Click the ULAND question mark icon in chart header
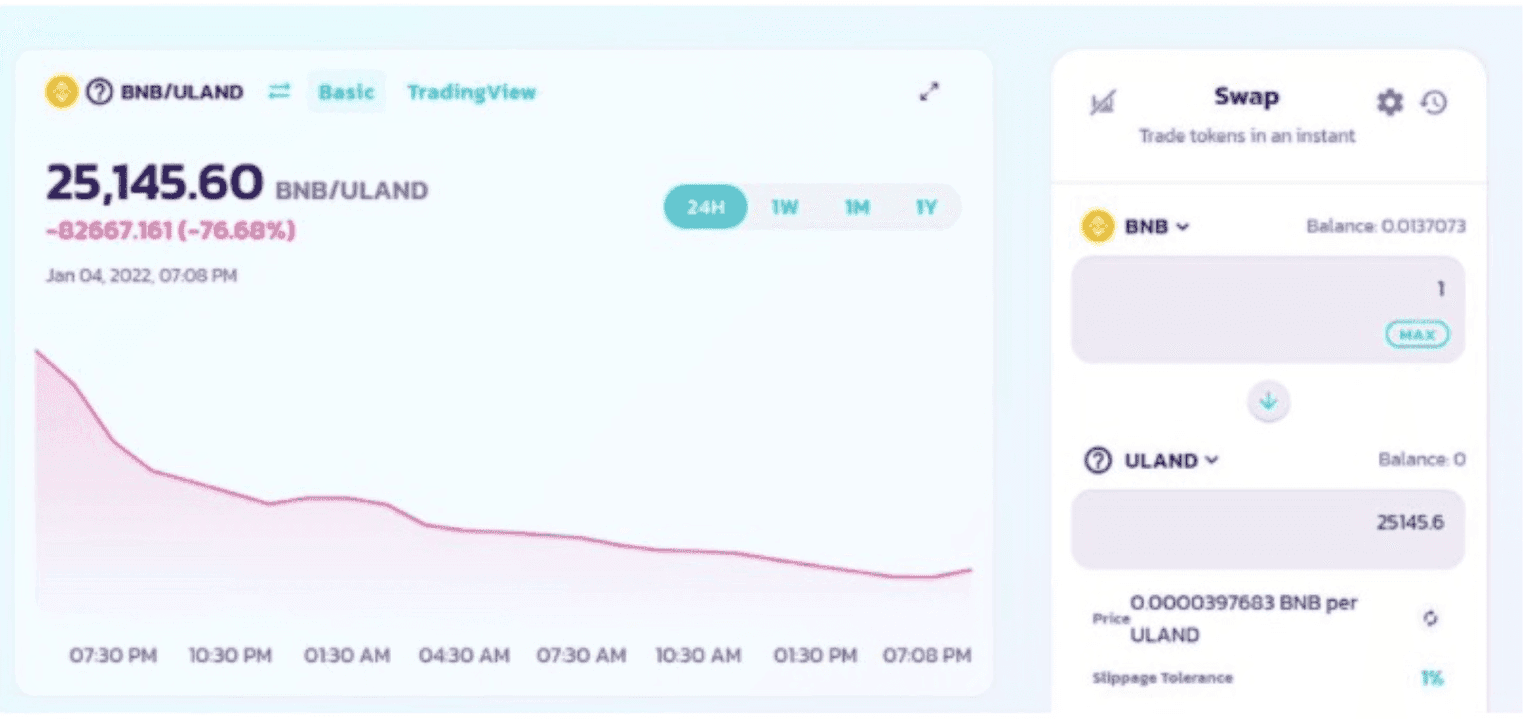The height and width of the screenshot is (719, 1536). pyautogui.click(x=99, y=92)
